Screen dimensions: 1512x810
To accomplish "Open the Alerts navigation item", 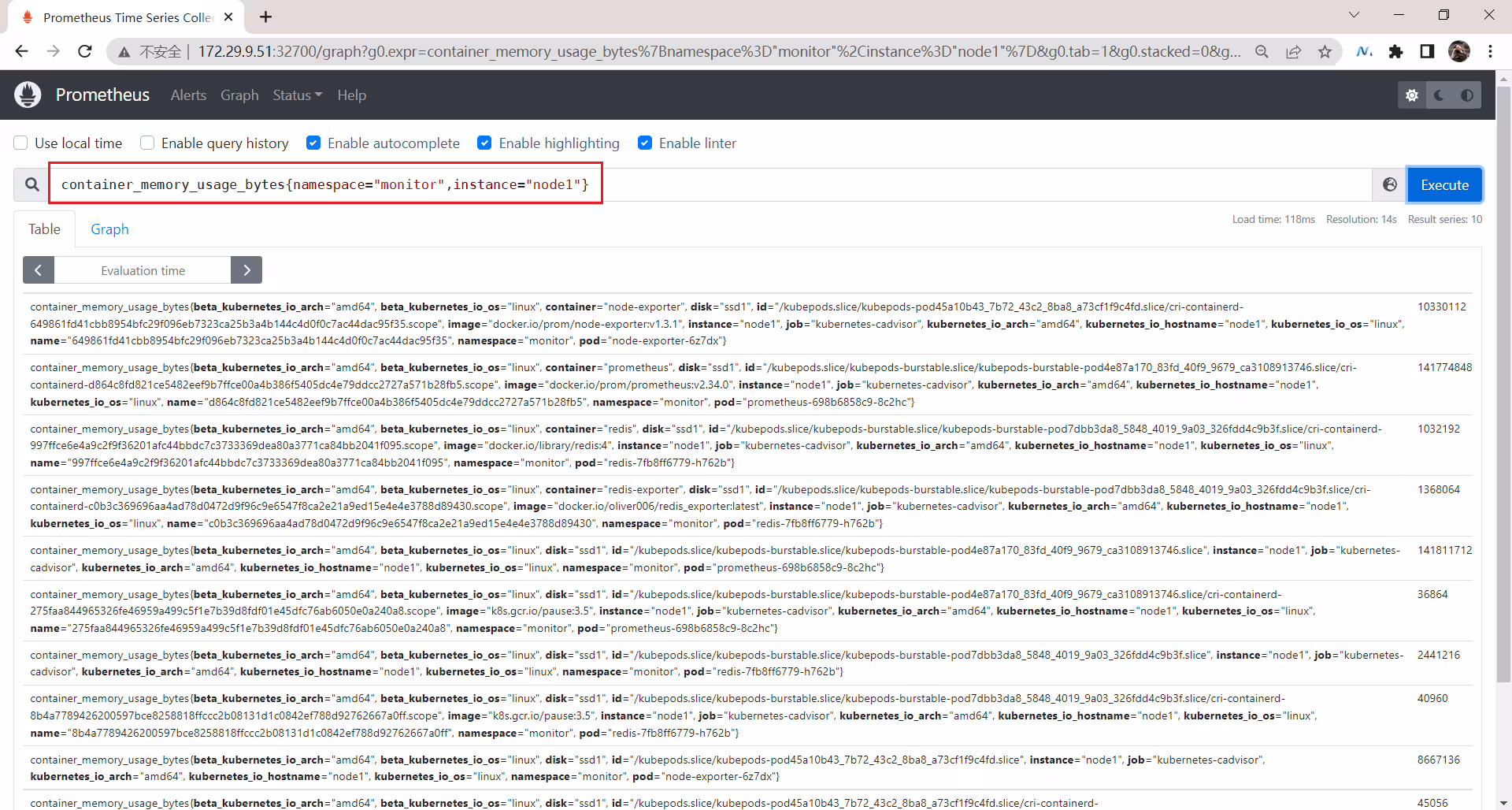I will [x=188, y=95].
